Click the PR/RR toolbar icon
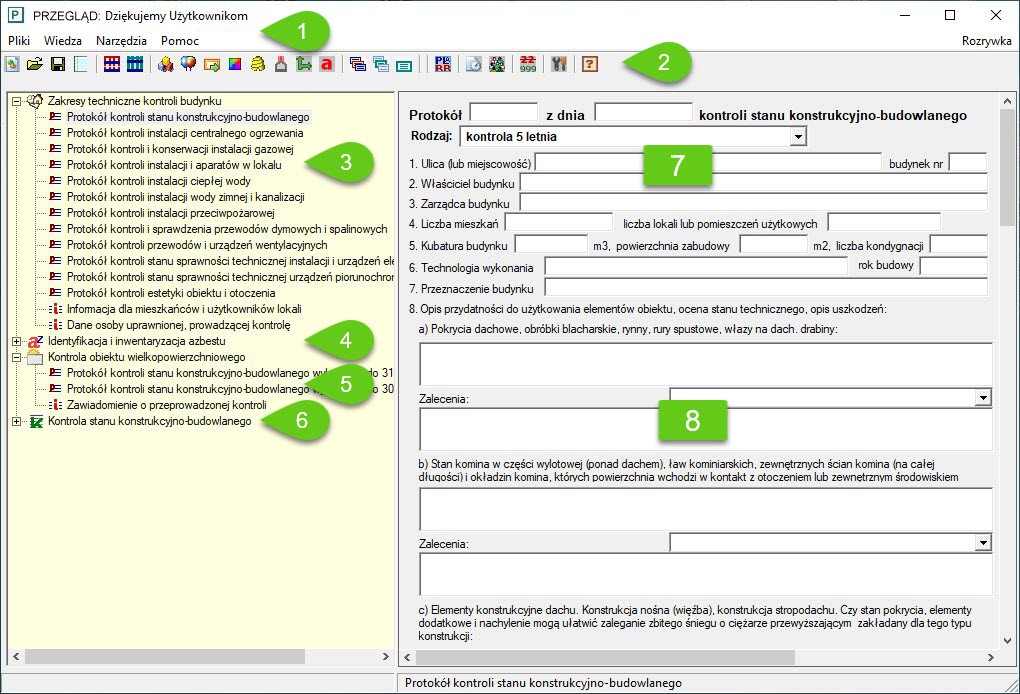Screen dimensions: 1020x694 [445, 64]
